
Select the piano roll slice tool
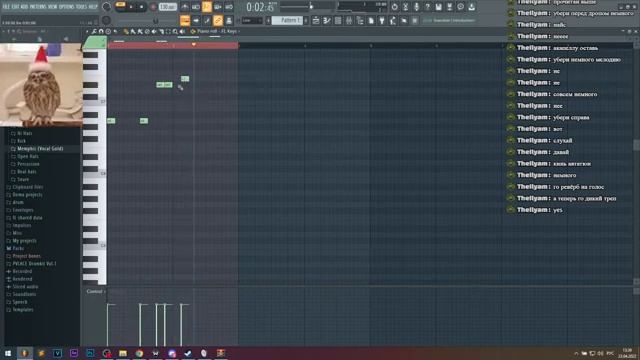coord(161,31)
